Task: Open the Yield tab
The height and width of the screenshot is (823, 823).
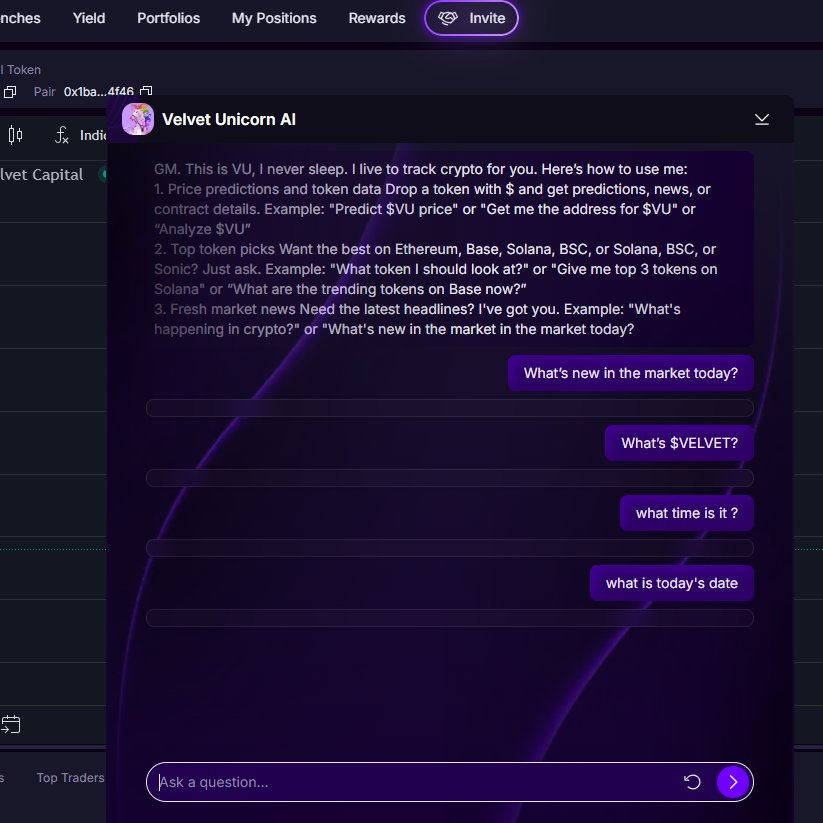Action: click(89, 18)
